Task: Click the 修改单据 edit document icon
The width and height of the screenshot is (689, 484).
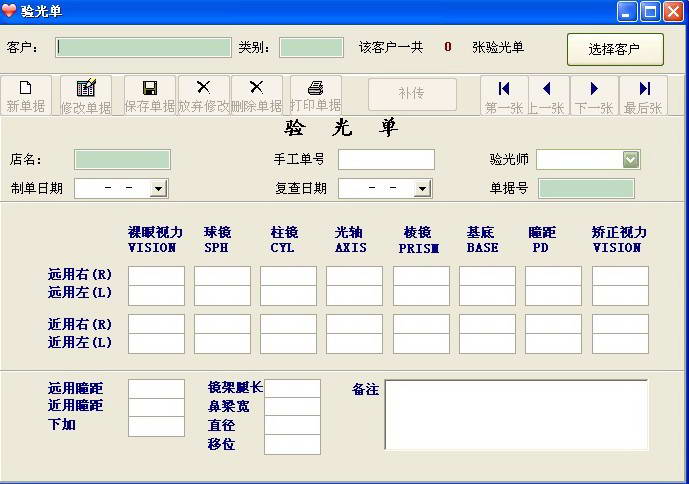Action: coord(86,87)
